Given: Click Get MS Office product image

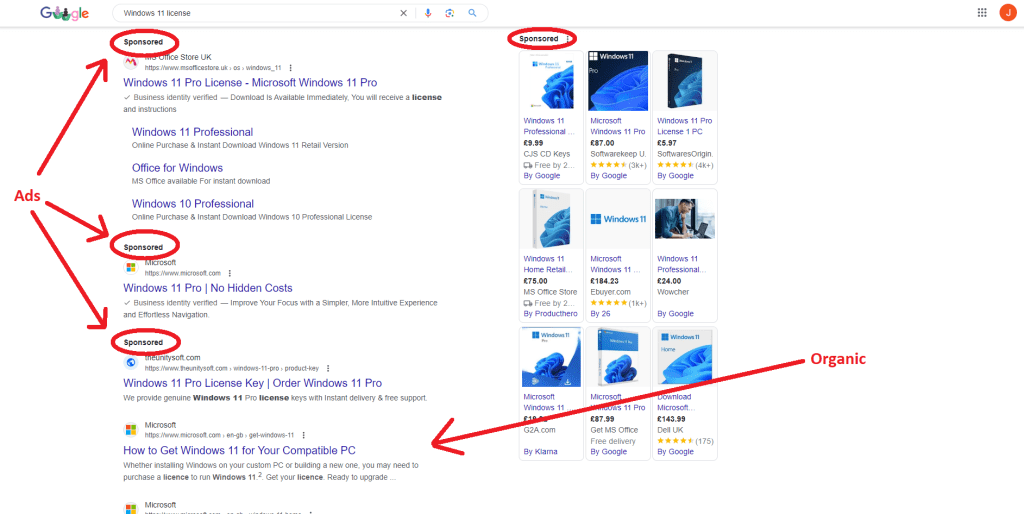Looking at the screenshot, I should [x=618, y=358].
